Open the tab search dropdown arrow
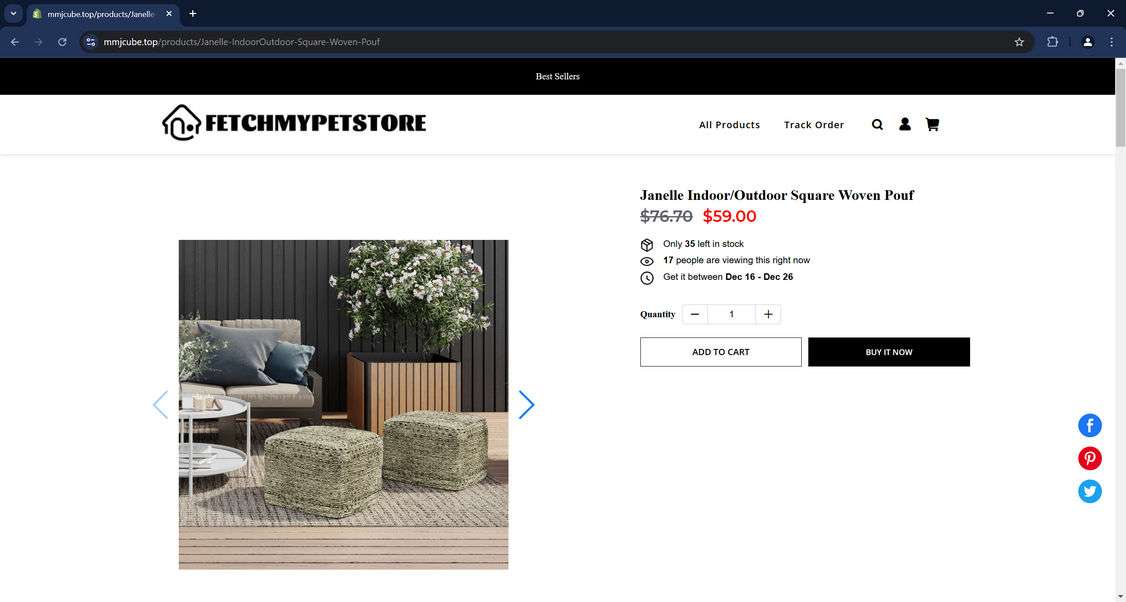 (13, 14)
